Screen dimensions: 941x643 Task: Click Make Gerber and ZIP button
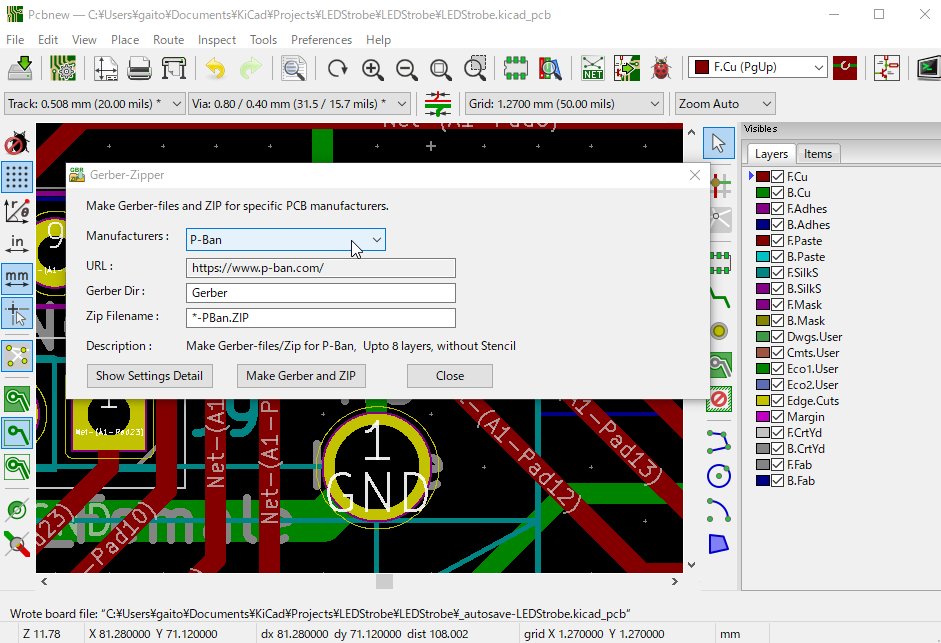pyautogui.click(x=301, y=376)
